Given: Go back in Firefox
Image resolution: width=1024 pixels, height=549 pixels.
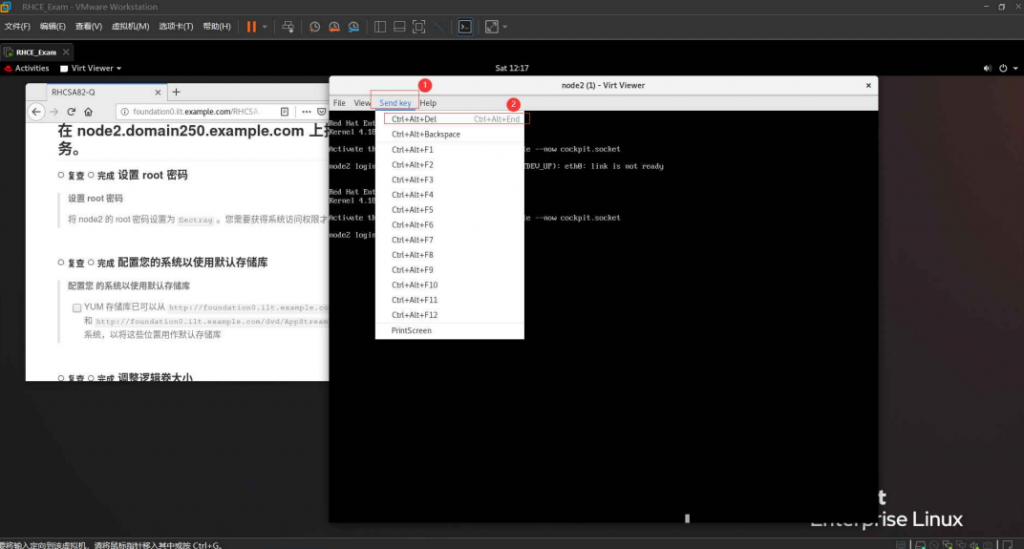Looking at the screenshot, I should [37, 112].
